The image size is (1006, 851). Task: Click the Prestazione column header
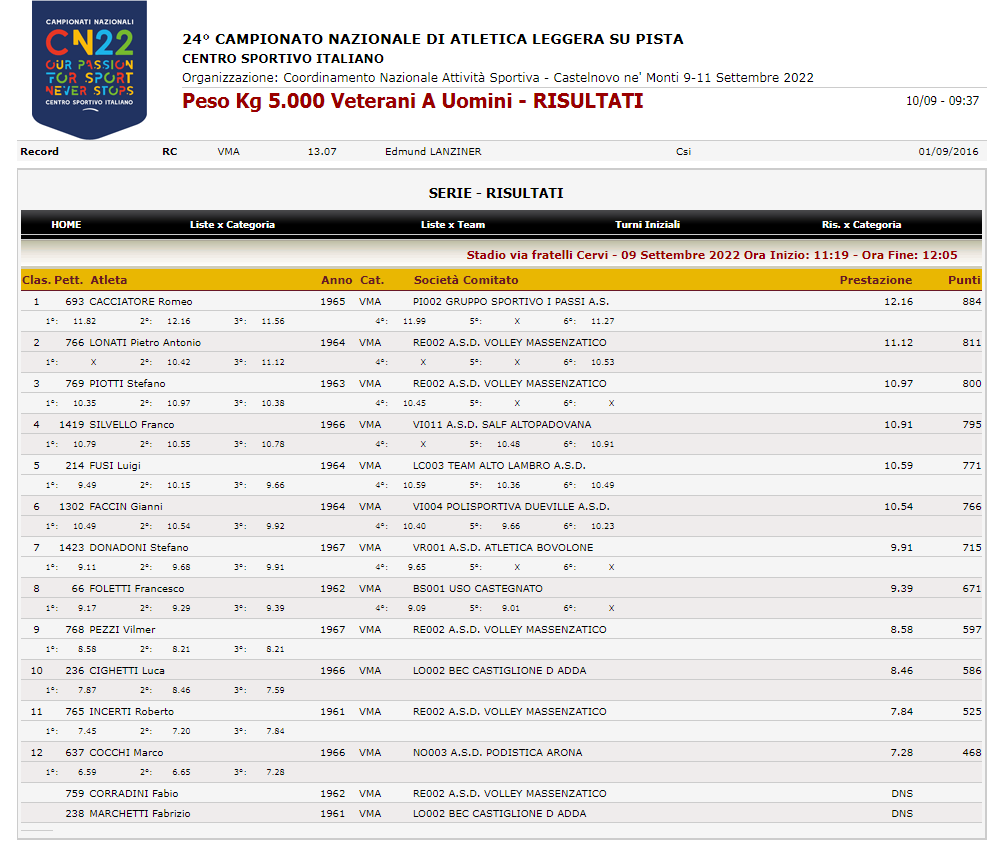[876, 280]
